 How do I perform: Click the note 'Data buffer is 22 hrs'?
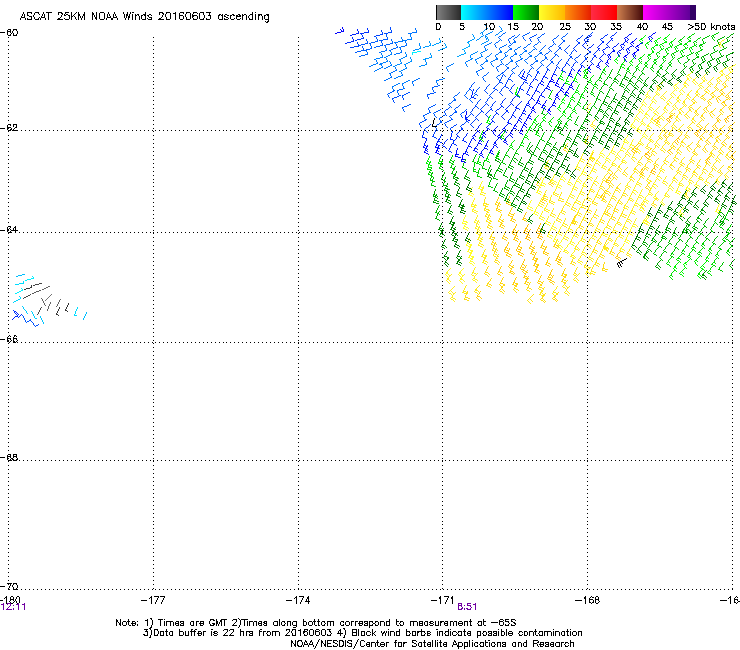[x=204, y=633]
